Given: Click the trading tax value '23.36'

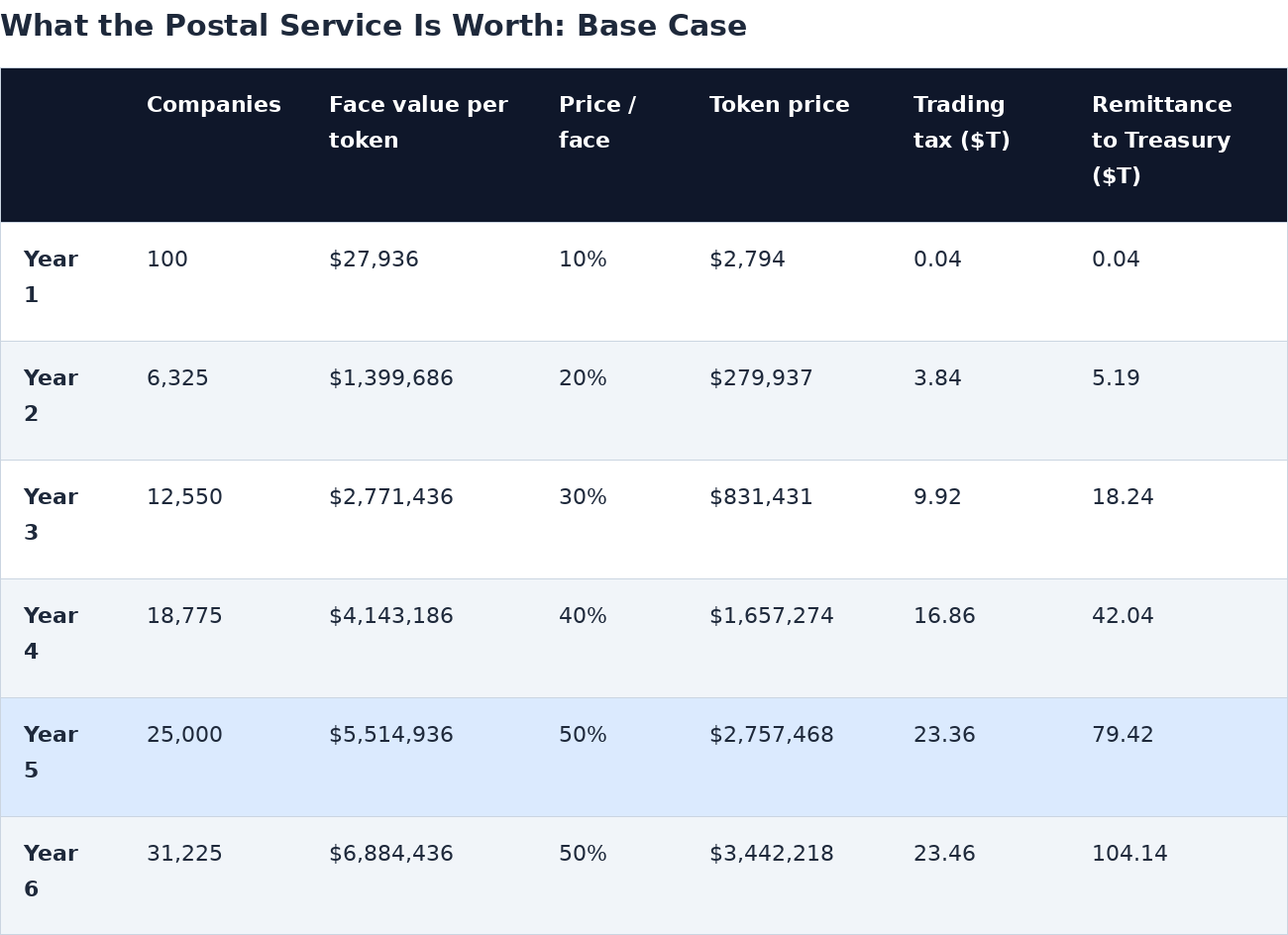Looking at the screenshot, I should click(x=944, y=736).
